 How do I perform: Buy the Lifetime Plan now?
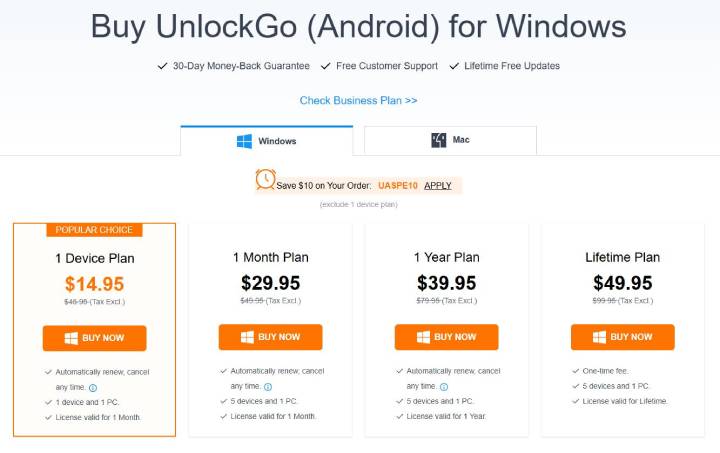(x=622, y=337)
